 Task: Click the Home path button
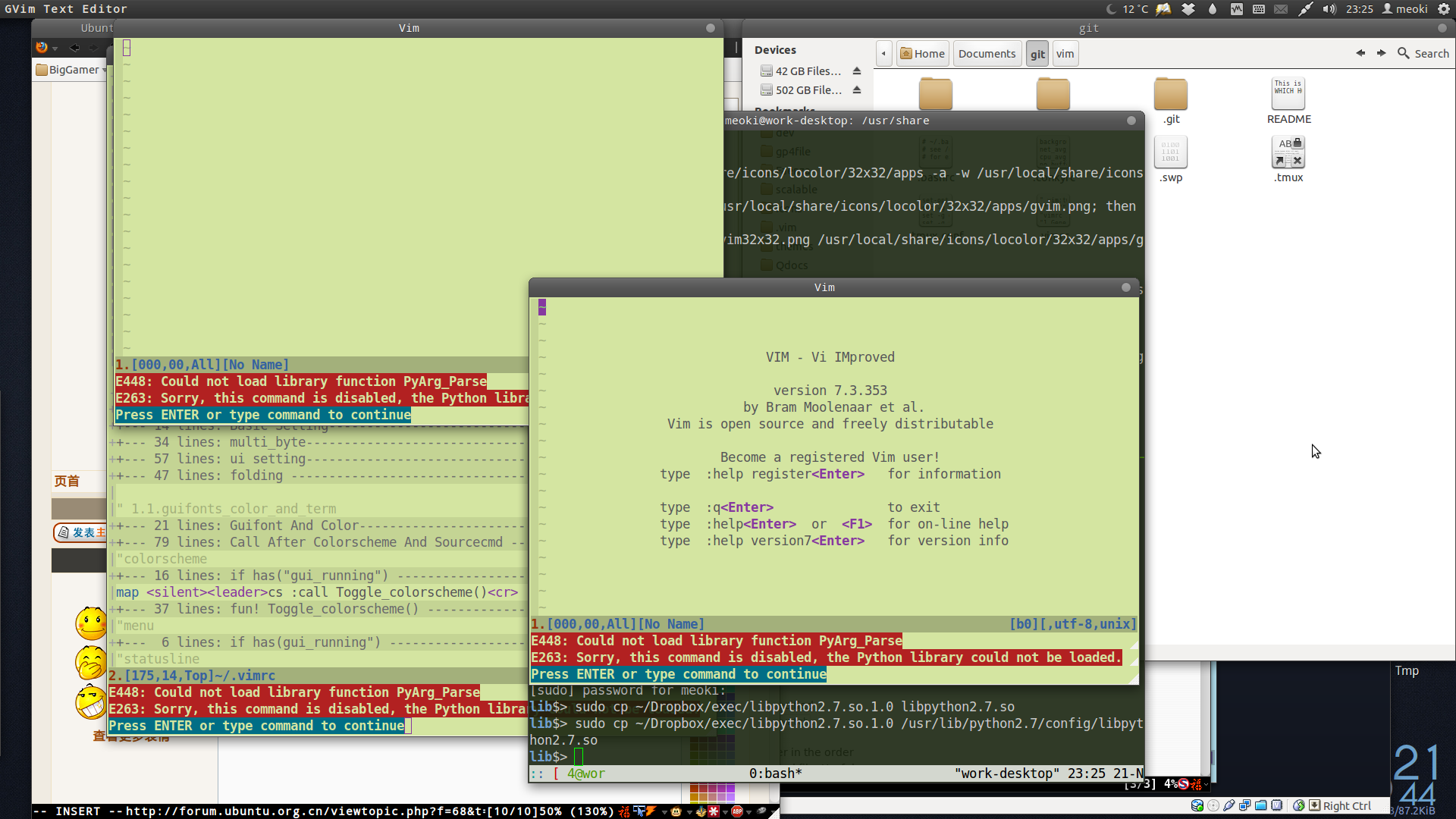(x=922, y=53)
